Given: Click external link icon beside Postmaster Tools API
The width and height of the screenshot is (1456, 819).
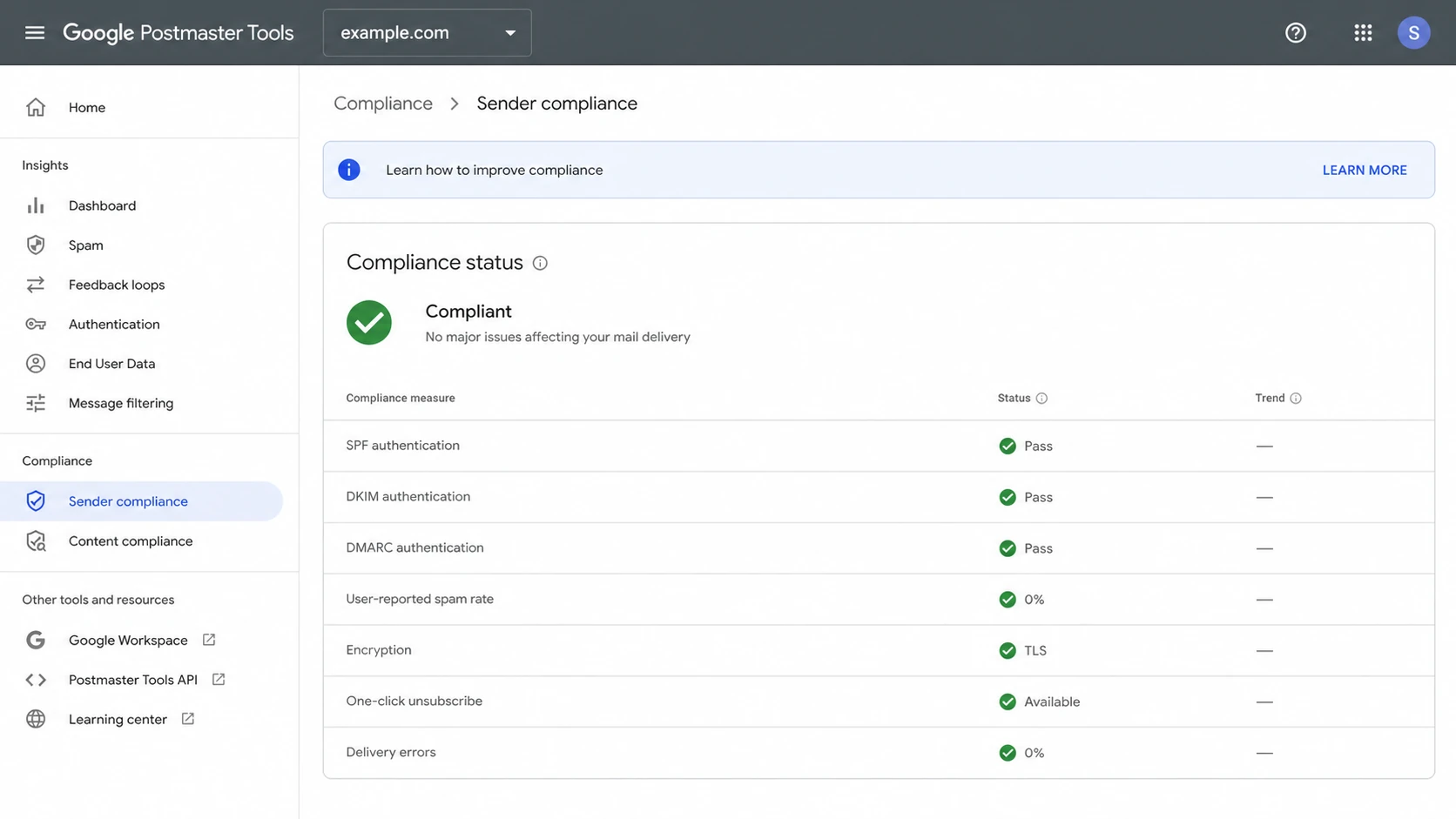Looking at the screenshot, I should (219, 679).
